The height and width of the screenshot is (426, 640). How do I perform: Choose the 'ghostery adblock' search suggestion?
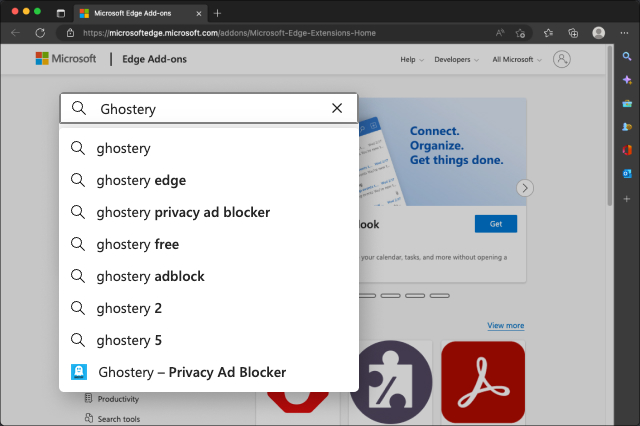pos(150,276)
